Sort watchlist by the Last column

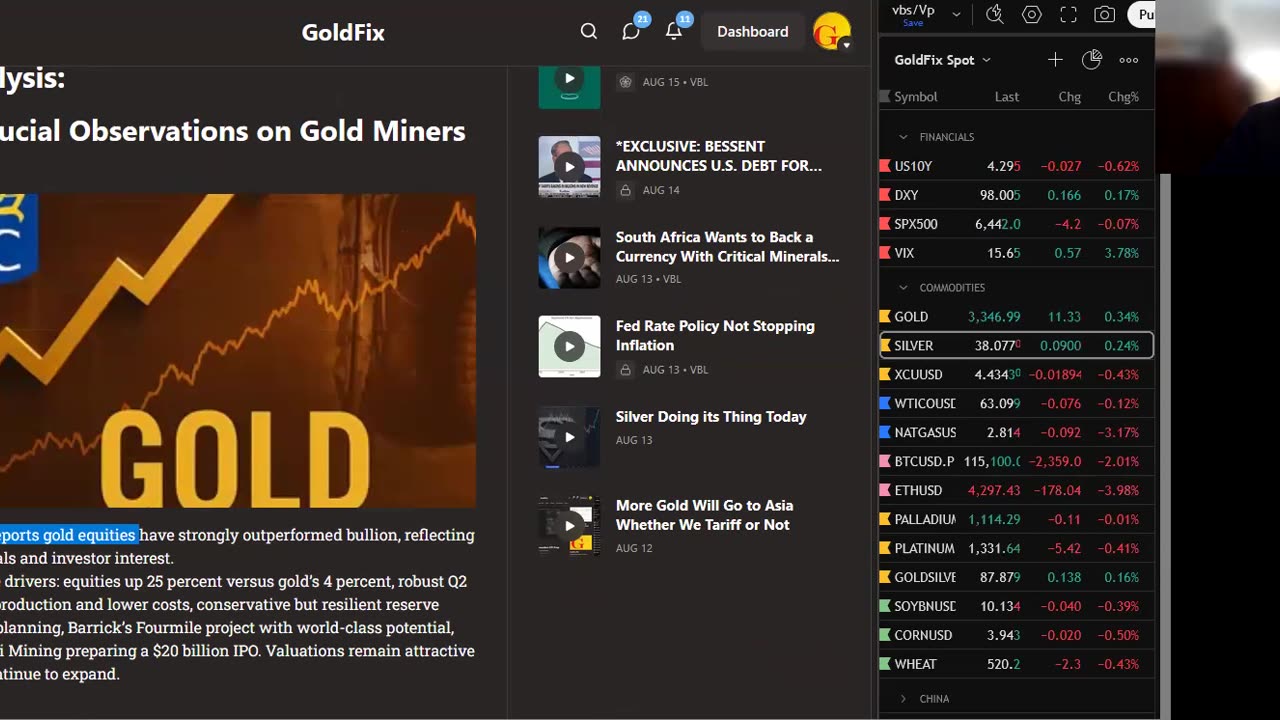coord(1007,97)
